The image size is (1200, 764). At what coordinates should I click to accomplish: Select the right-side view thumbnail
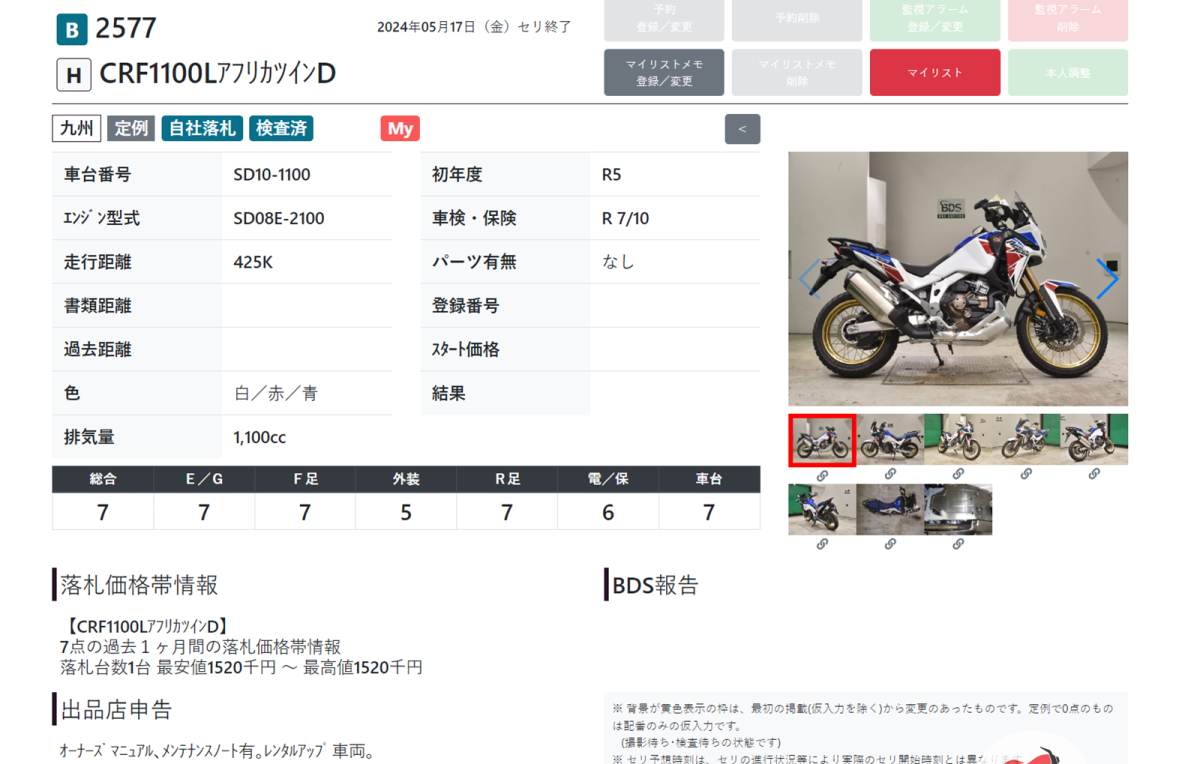tap(890, 440)
